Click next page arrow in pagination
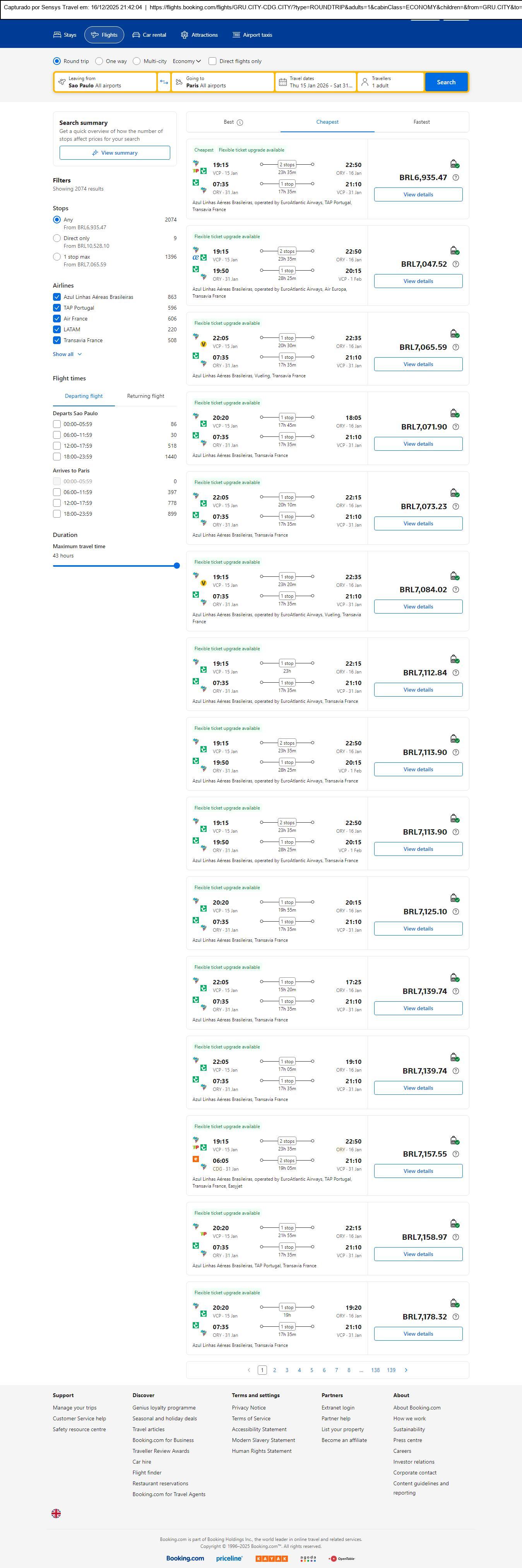522x1568 pixels. click(x=406, y=1370)
